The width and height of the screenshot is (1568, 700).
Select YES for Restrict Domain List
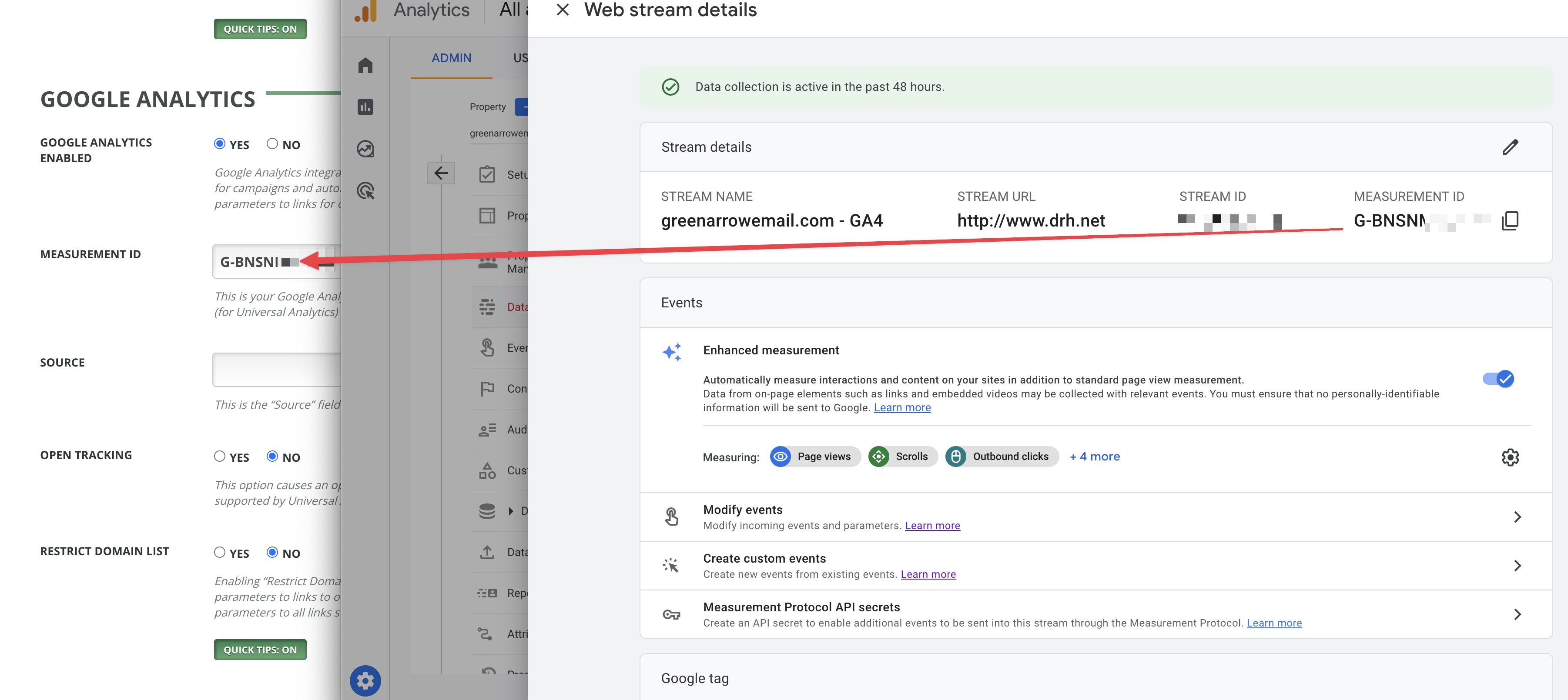tap(220, 552)
